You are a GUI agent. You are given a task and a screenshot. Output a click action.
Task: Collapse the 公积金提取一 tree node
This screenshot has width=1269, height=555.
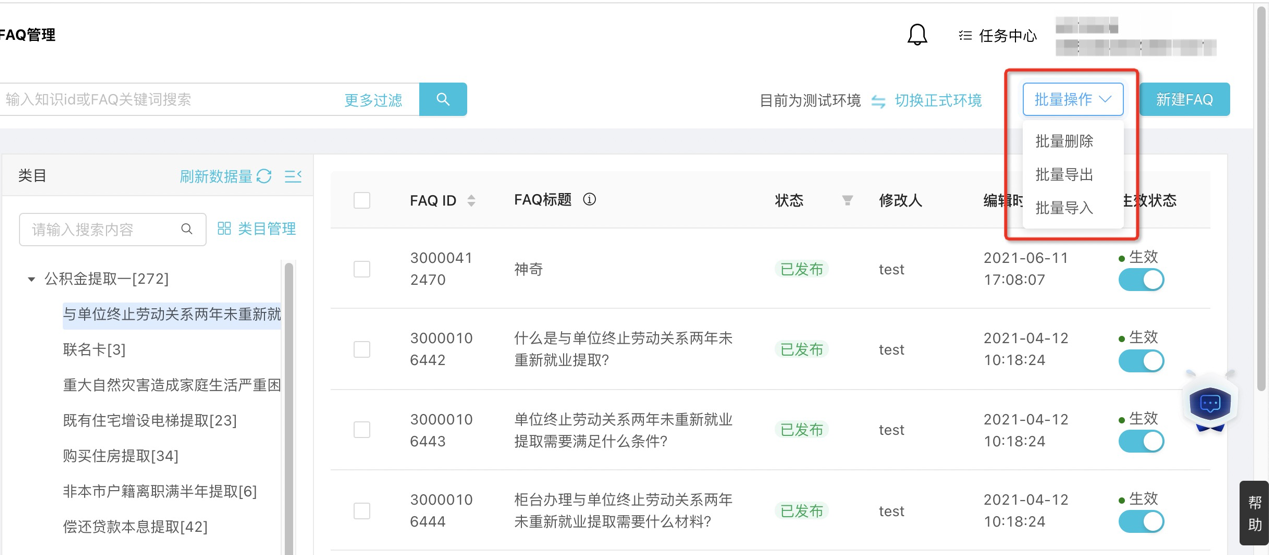(x=31, y=279)
